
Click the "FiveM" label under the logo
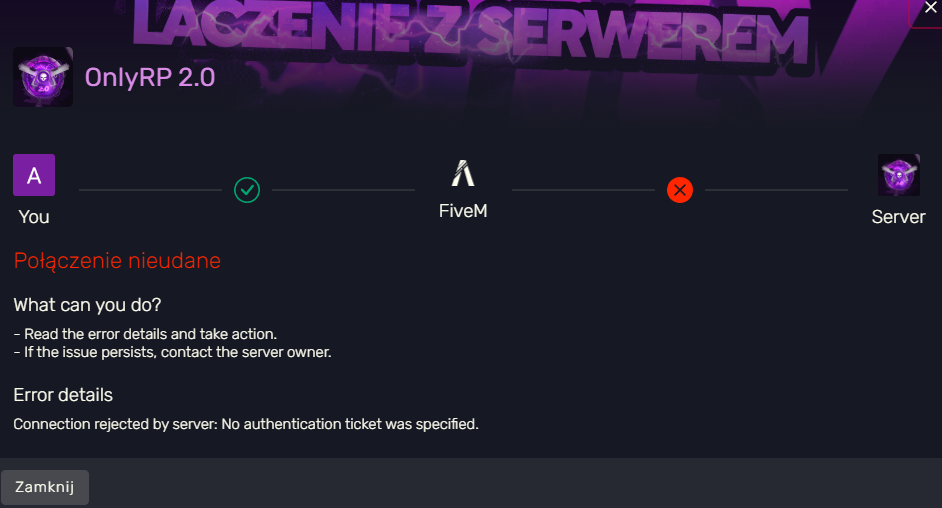[x=463, y=212]
